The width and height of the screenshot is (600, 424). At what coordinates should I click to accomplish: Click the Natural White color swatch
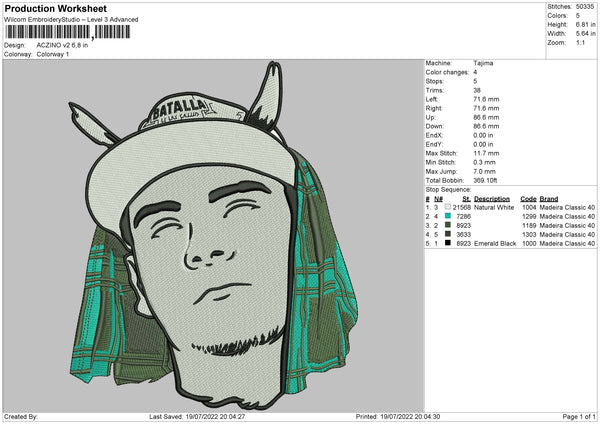pyautogui.click(x=448, y=207)
